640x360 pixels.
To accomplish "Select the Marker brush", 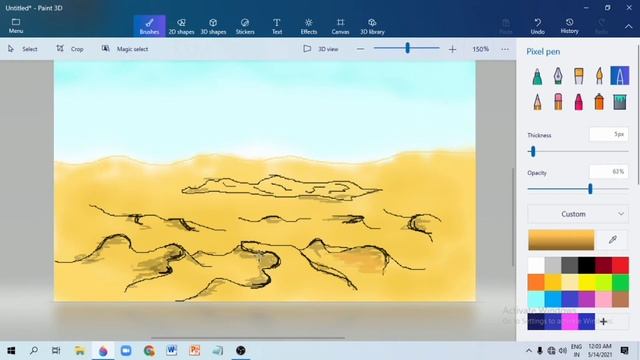I will coord(537,76).
